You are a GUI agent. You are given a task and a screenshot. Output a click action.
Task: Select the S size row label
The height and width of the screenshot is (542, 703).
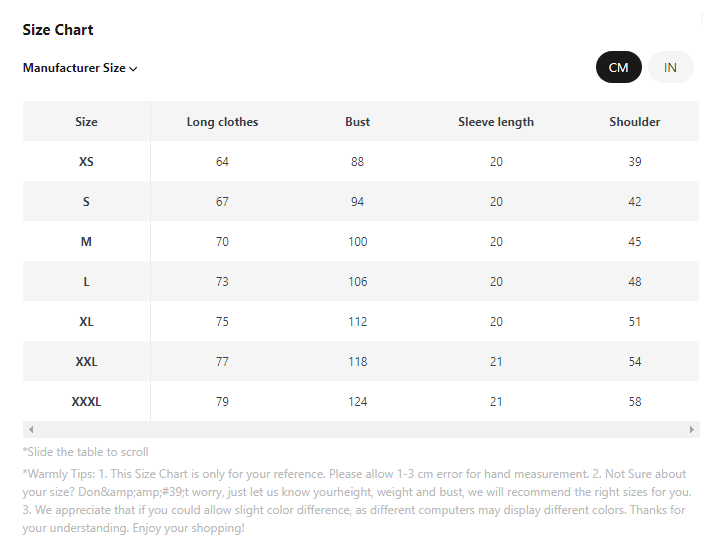click(x=86, y=201)
